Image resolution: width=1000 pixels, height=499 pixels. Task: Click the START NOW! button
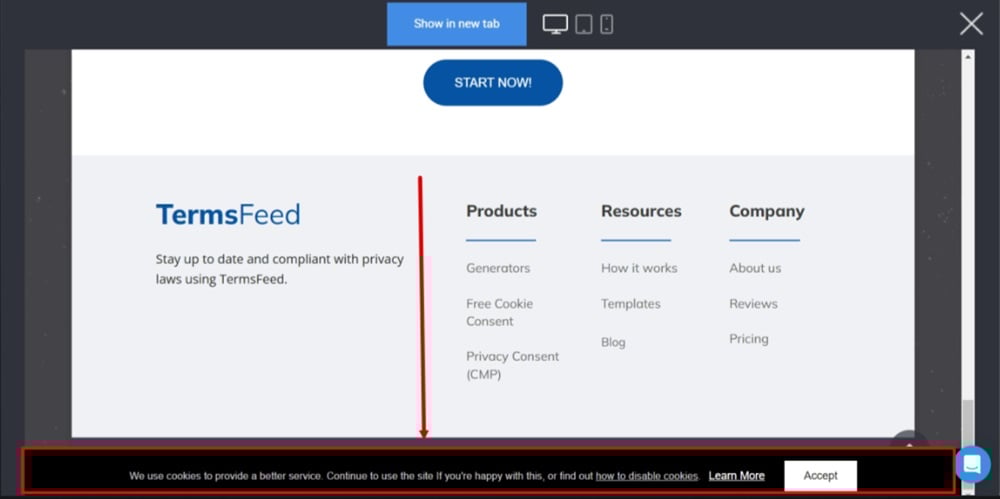tap(493, 83)
